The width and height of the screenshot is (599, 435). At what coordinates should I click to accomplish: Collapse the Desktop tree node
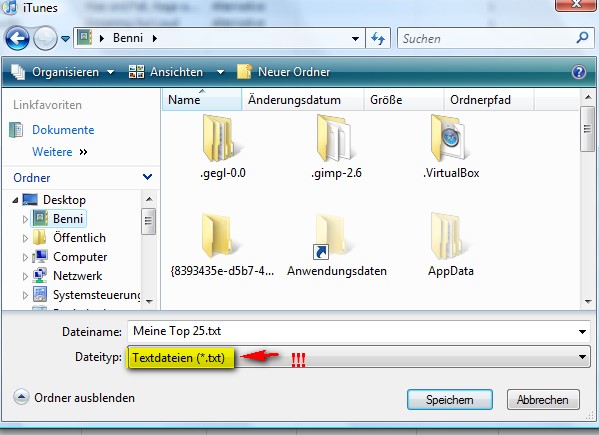click(15, 200)
